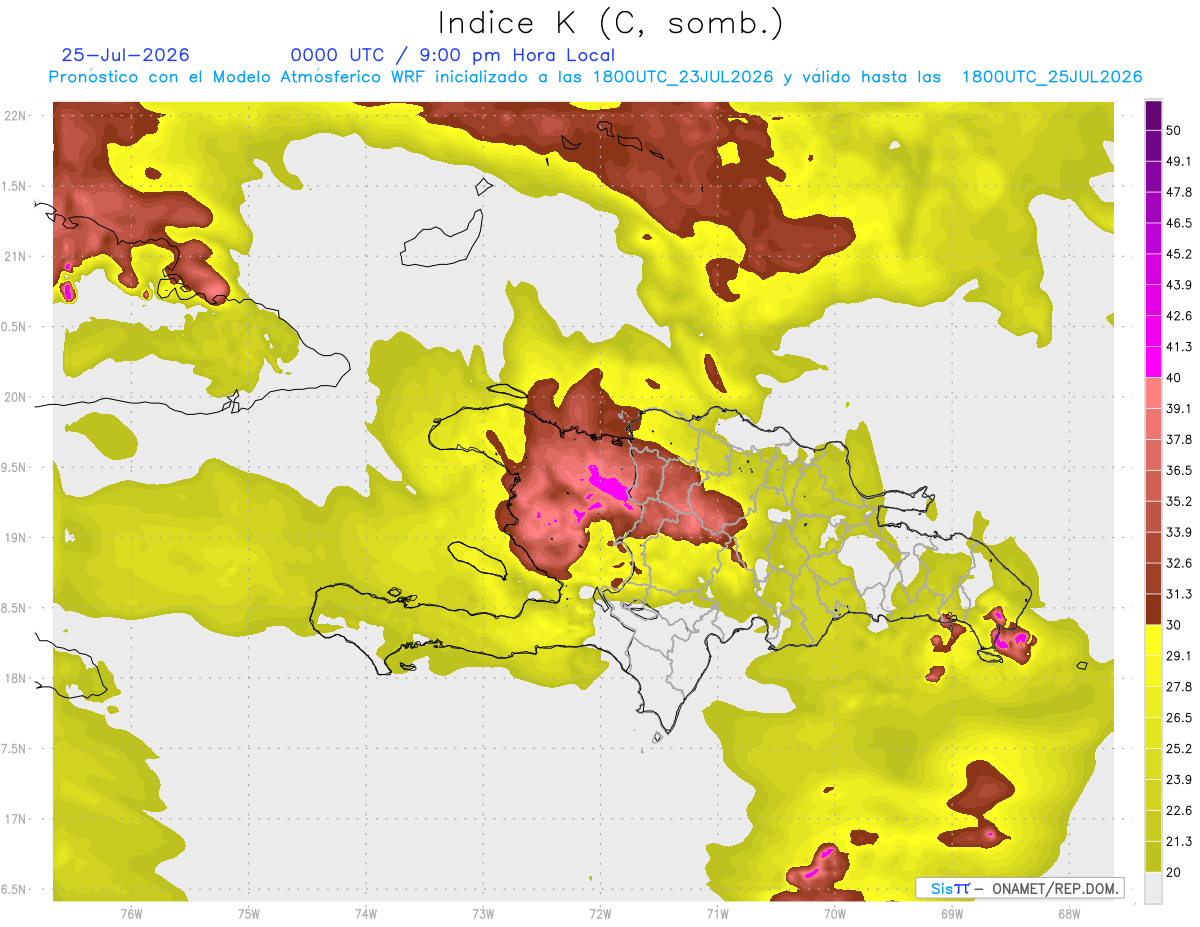Click the "76W" longitude label
The width and height of the screenshot is (1200, 927).
pyautogui.click(x=131, y=913)
